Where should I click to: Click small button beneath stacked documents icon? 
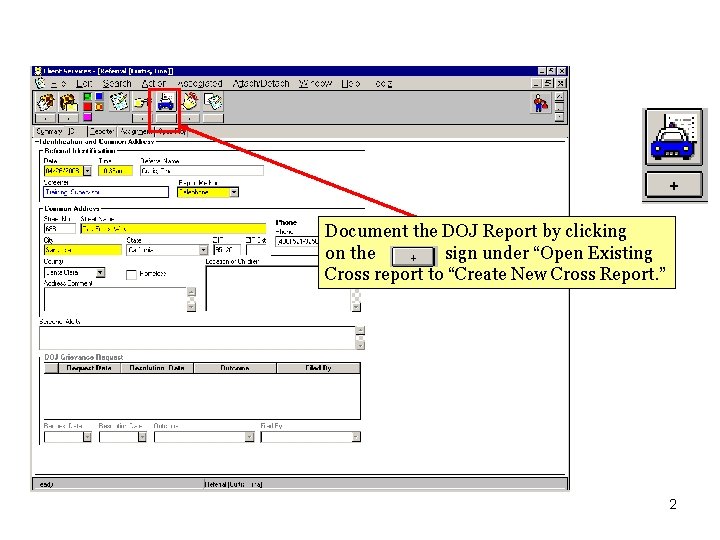click(214, 118)
